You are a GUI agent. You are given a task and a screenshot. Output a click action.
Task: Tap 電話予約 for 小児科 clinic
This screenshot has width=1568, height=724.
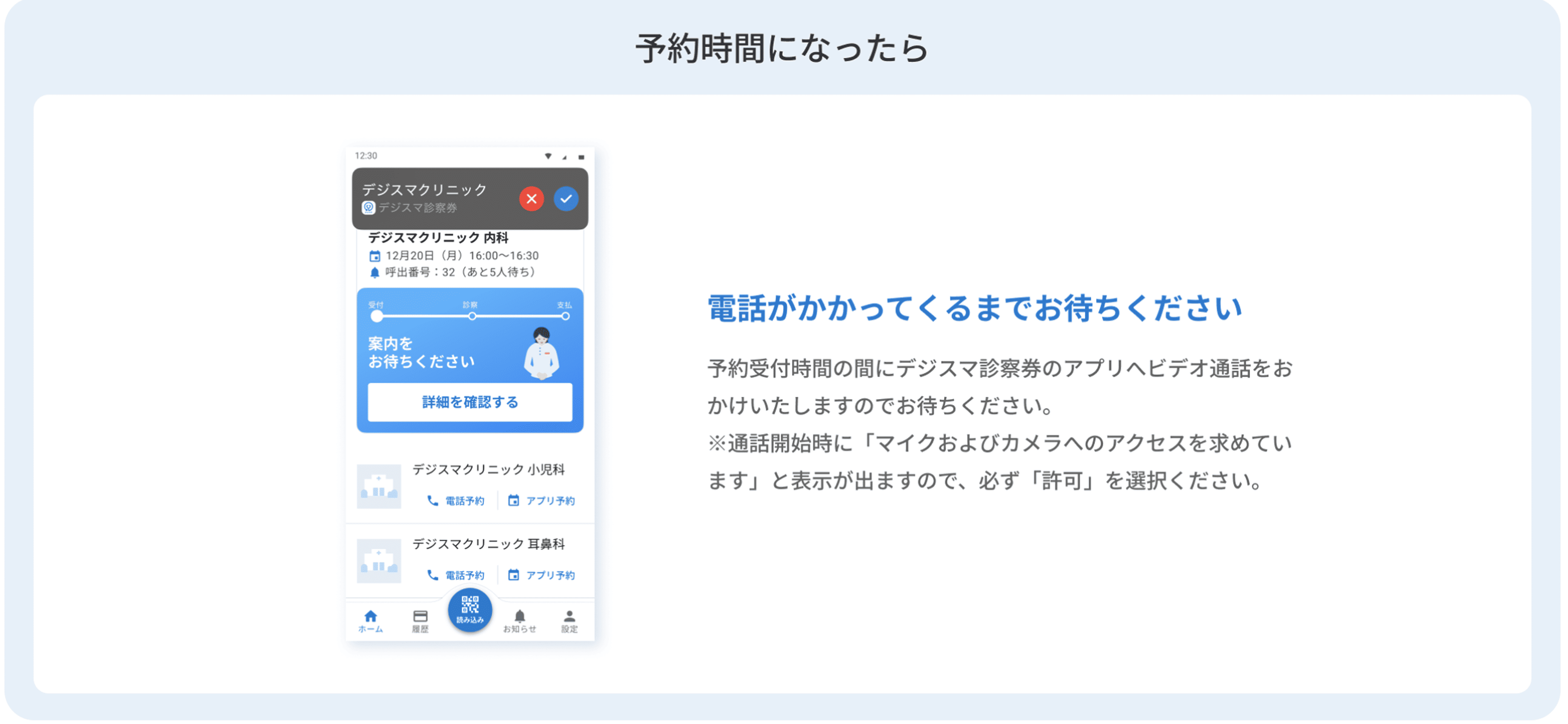click(x=456, y=501)
